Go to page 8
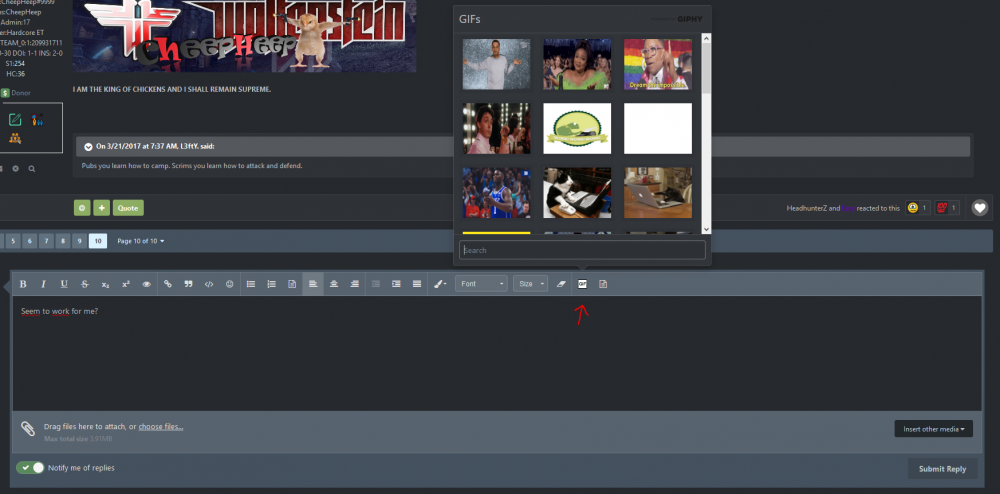This screenshot has width=1000, height=494. pyautogui.click(x=62, y=241)
